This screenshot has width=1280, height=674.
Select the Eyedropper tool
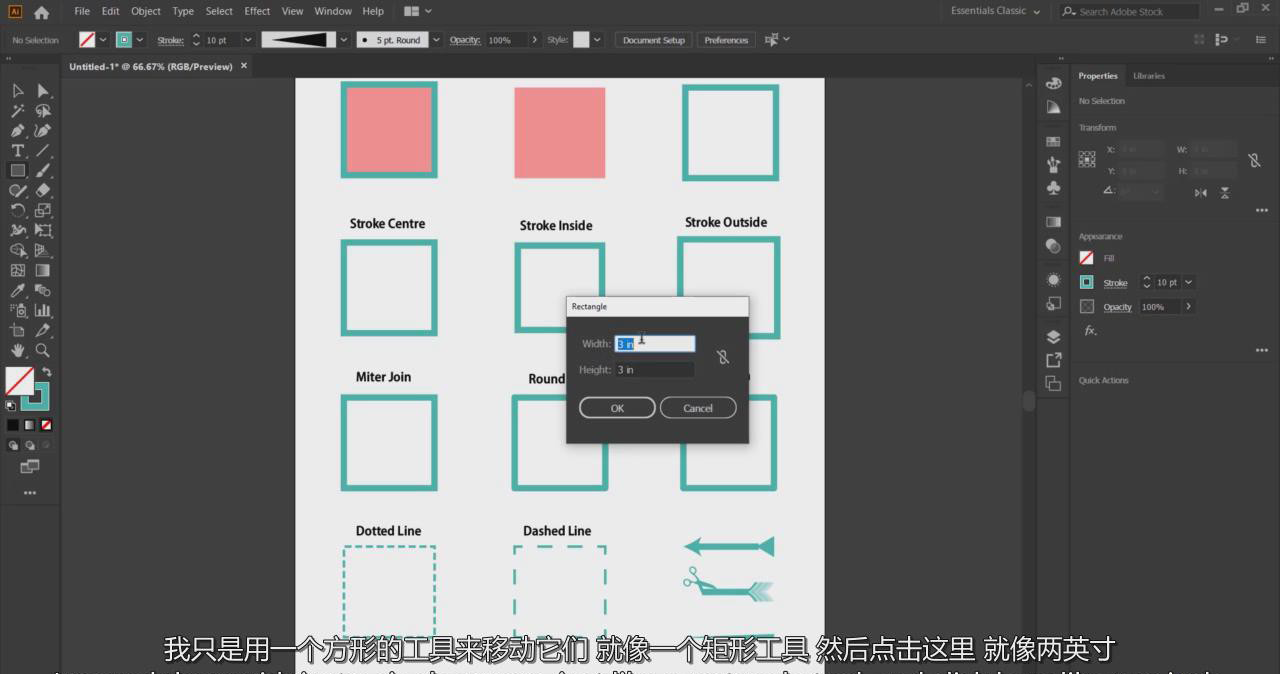pyautogui.click(x=17, y=291)
